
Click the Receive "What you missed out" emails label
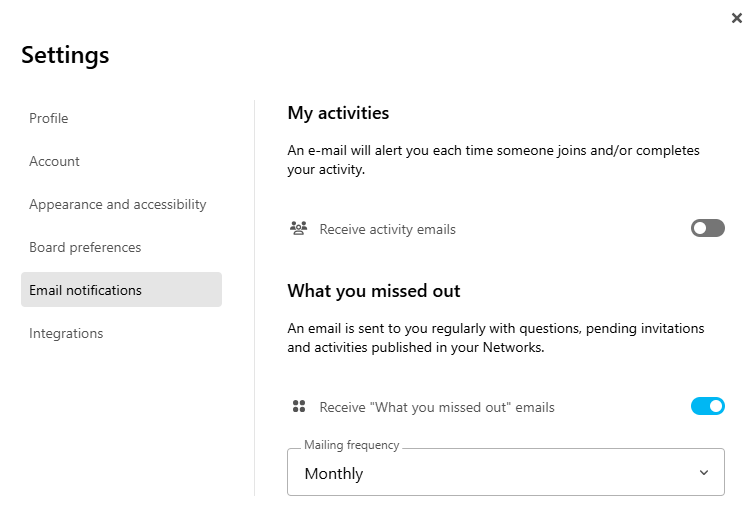[x=437, y=407]
